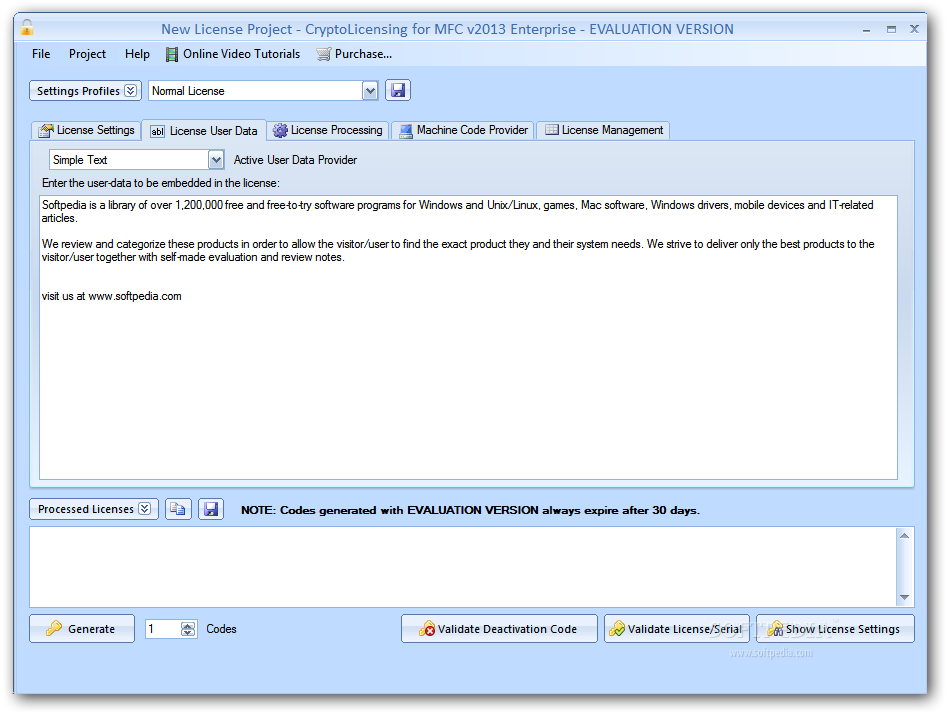This screenshot has width=947, height=714.
Task: Click key icon on Show License Settings
Action: [x=775, y=629]
